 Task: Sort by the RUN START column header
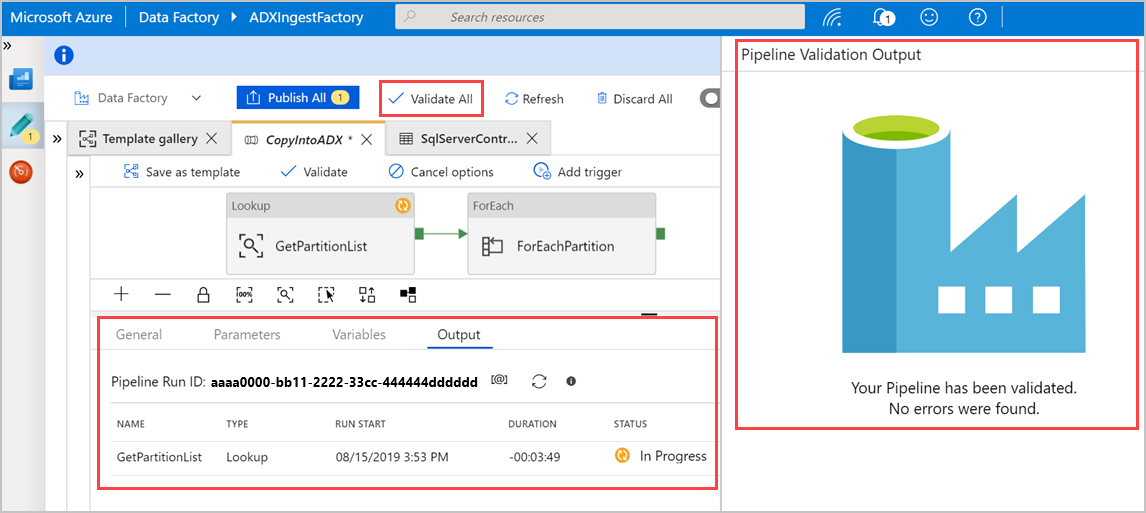(360, 424)
